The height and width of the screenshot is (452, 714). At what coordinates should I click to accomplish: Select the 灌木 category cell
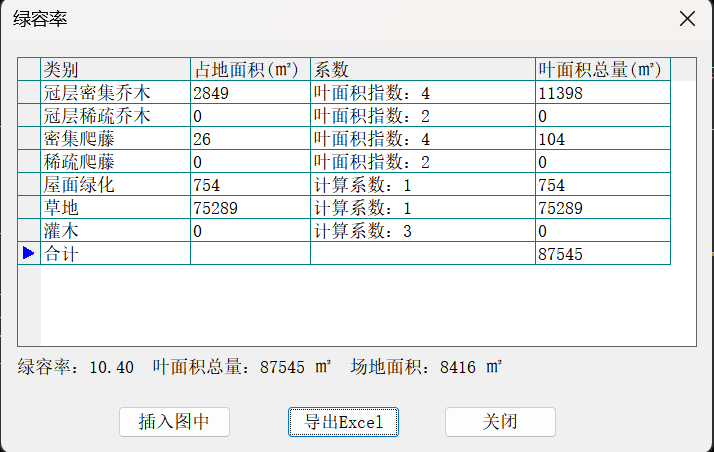point(115,231)
